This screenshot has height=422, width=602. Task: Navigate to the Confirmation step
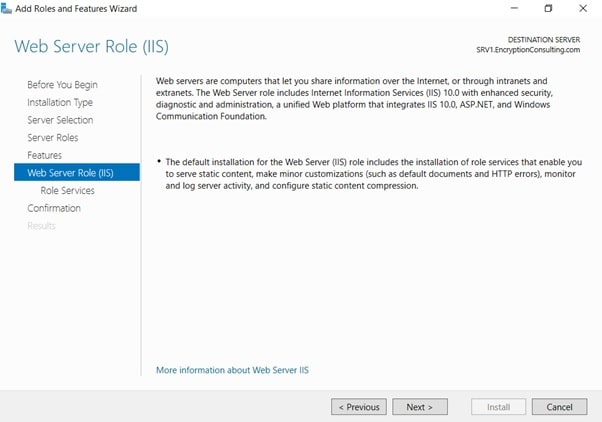point(54,208)
